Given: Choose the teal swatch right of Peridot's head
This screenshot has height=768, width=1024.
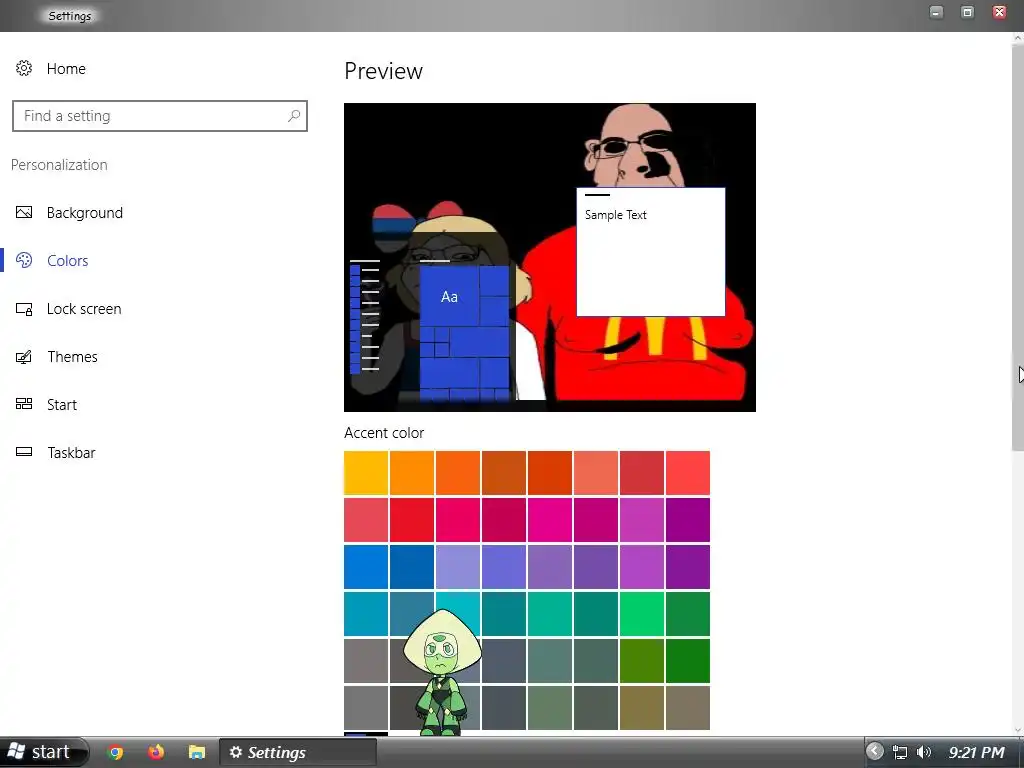Looking at the screenshot, I should [x=504, y=614].
